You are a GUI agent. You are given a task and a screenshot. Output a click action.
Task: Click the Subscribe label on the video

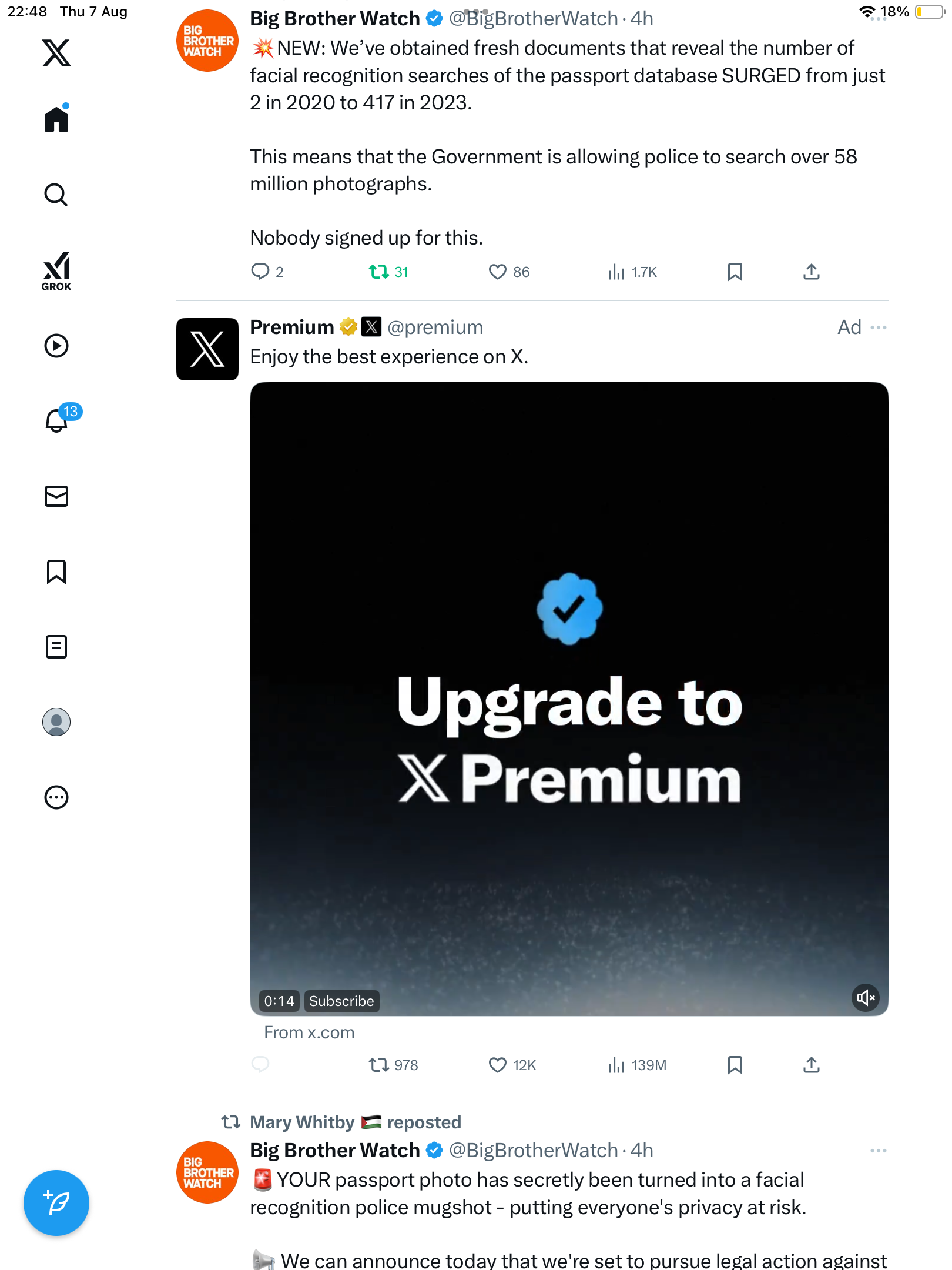(341, 1001)
